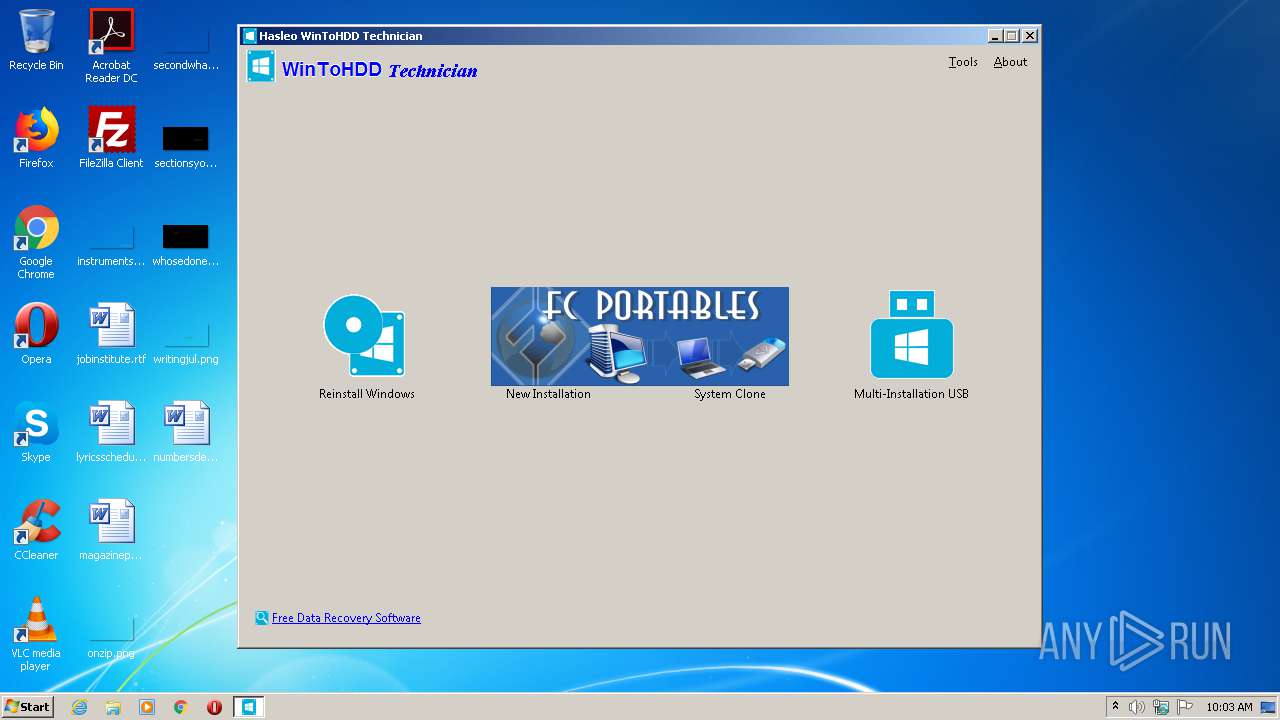1280x720 pixels.
Task: Minimize the WinToHDD window
Action: coord(995,36)
